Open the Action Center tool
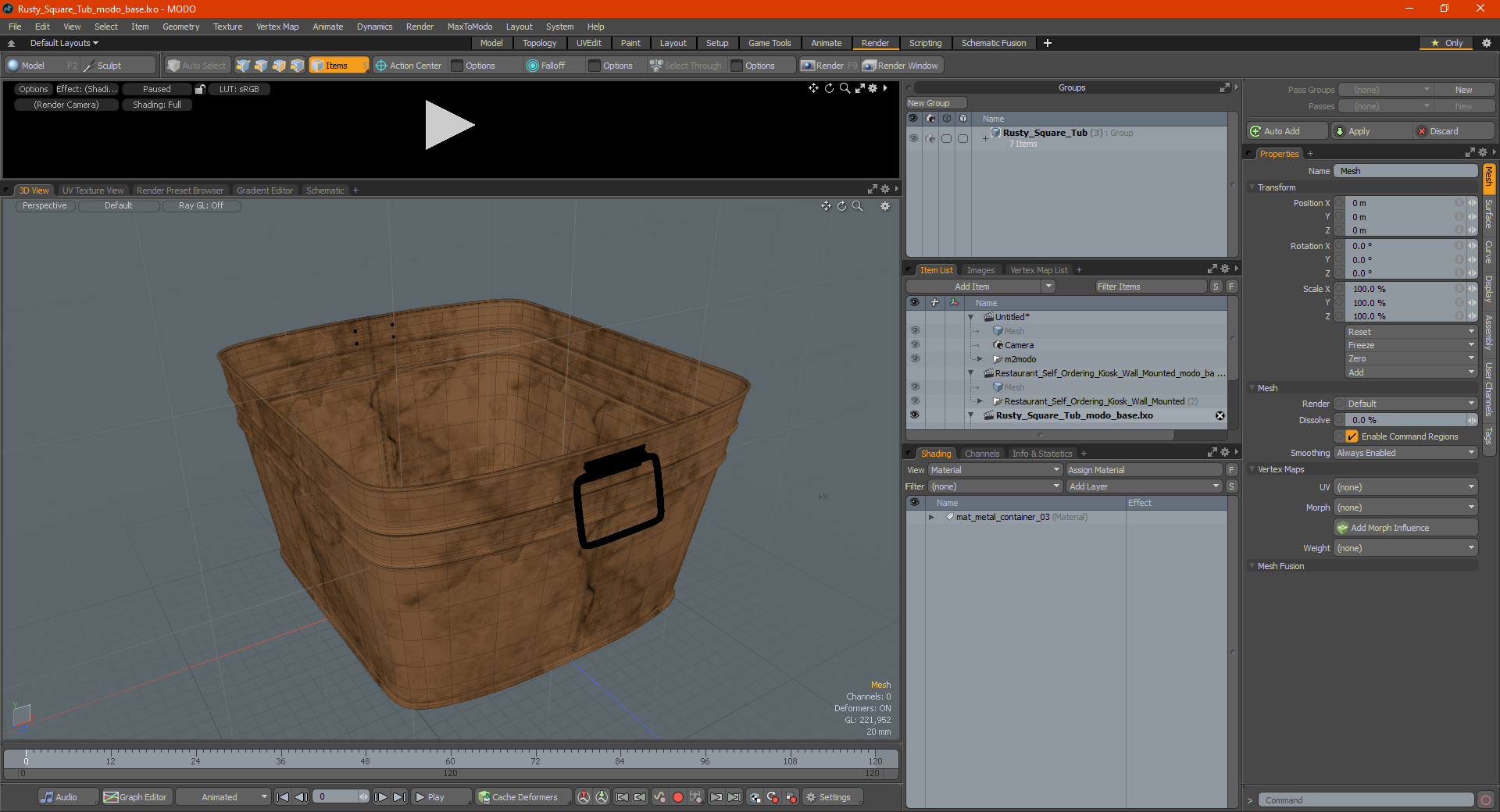Screen dimensions: 1500x812 tap(409, 66)
